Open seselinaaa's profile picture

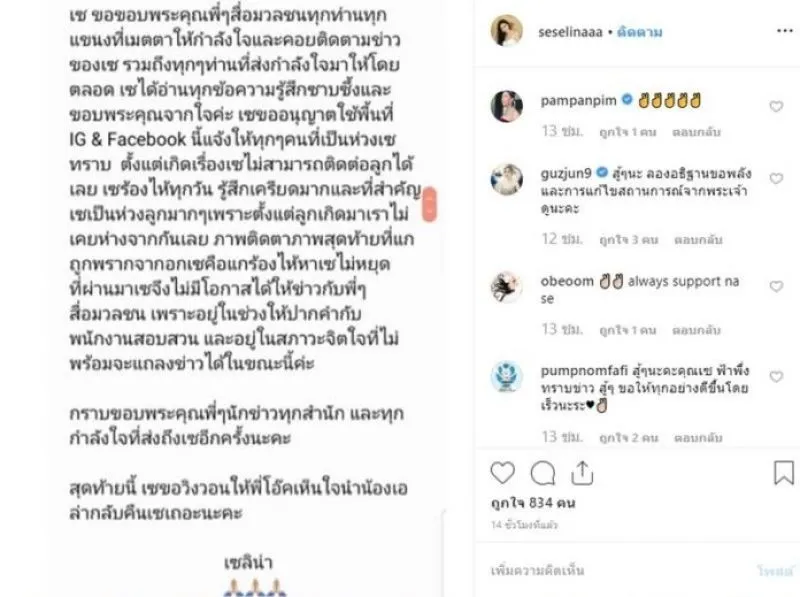pos(506,31)
